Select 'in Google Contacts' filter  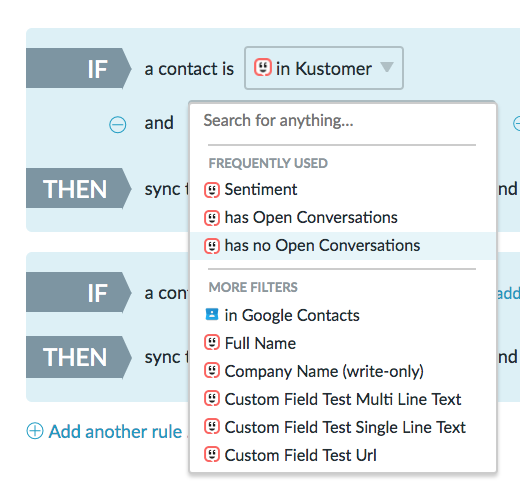[x=342, y=315]
